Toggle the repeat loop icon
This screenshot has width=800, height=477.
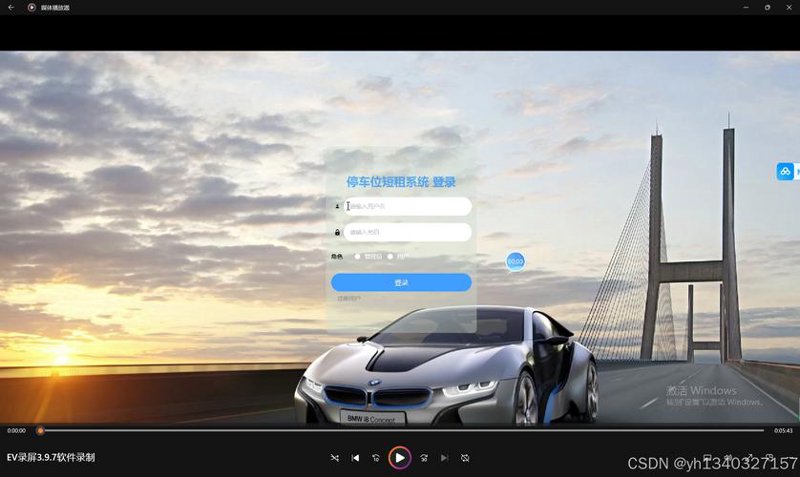click(x=465, y=458)
